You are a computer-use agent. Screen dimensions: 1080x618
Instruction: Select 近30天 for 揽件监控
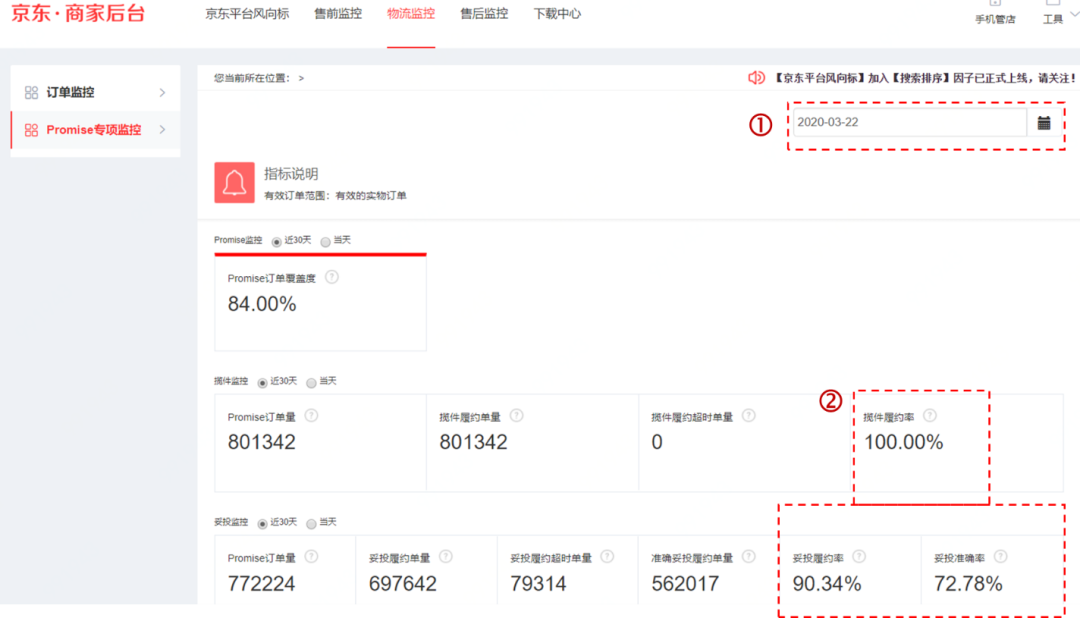(262, 383)
